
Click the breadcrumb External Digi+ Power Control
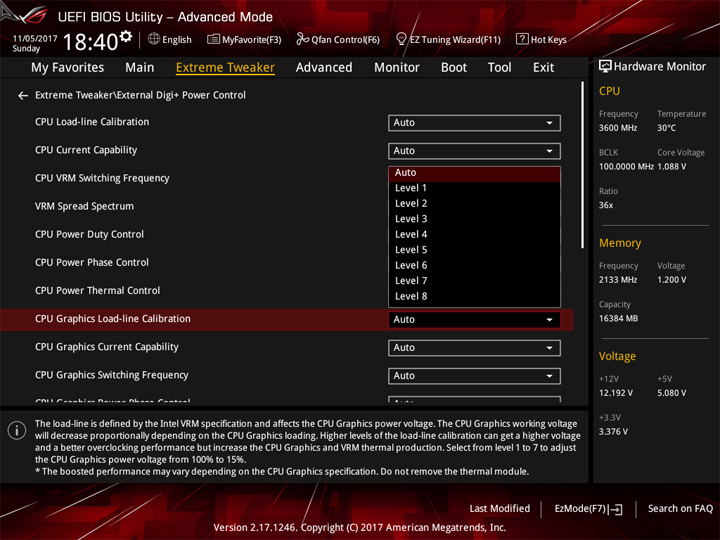point(181,95)
